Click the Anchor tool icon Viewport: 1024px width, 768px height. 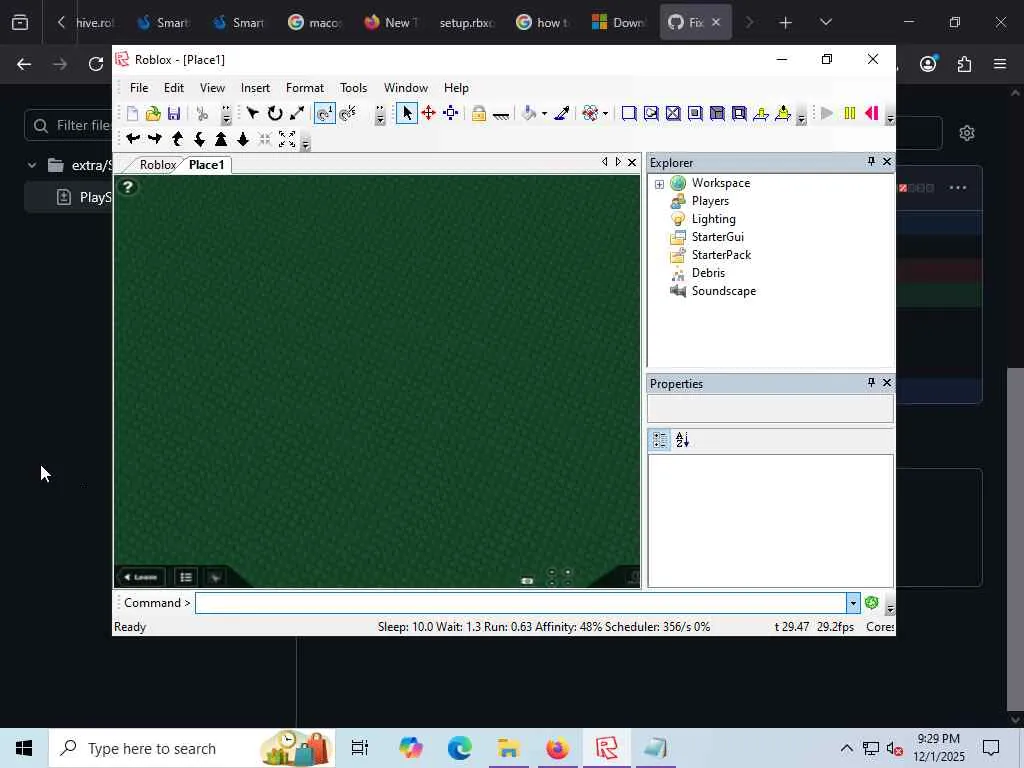click(x=501, y=115)
